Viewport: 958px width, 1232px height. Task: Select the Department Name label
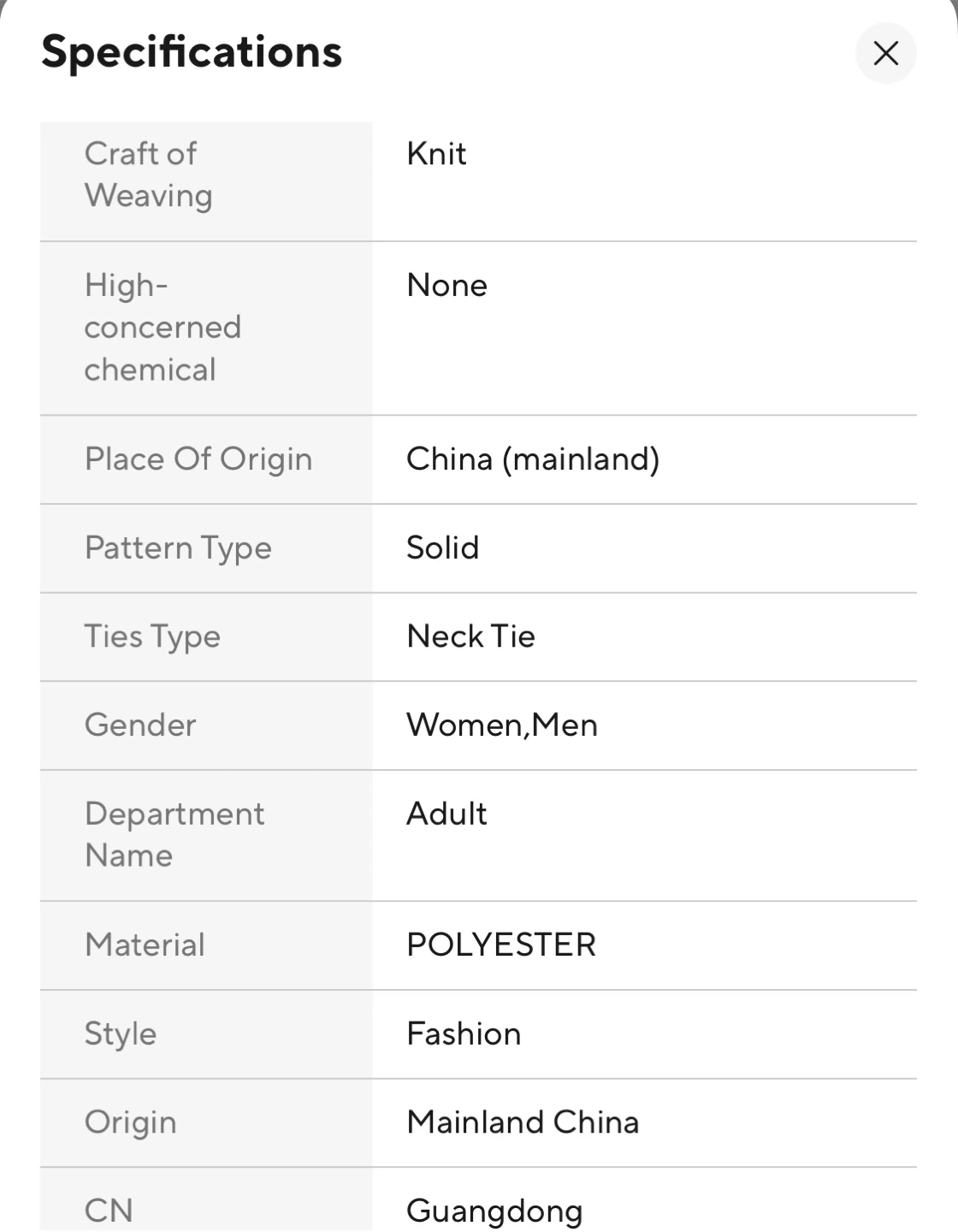pos(174,834)
